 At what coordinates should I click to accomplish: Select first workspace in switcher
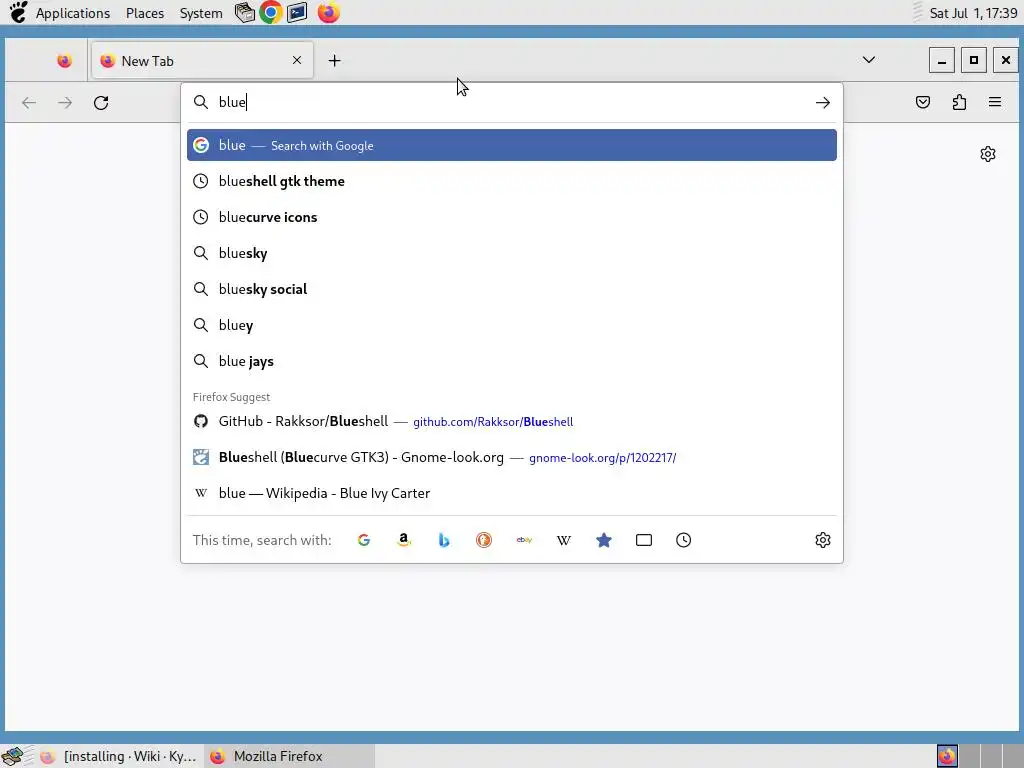point(947,756)
